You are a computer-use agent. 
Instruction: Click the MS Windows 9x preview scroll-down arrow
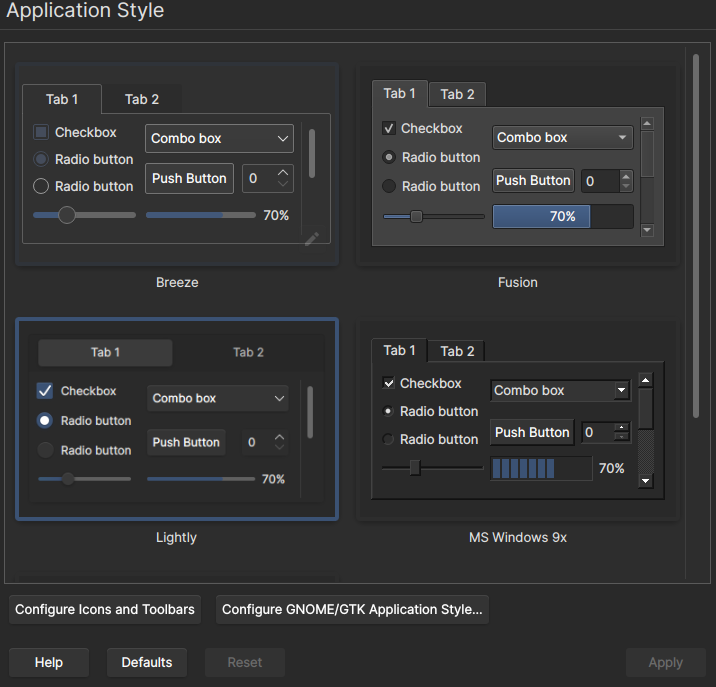(x=645, y=481)
